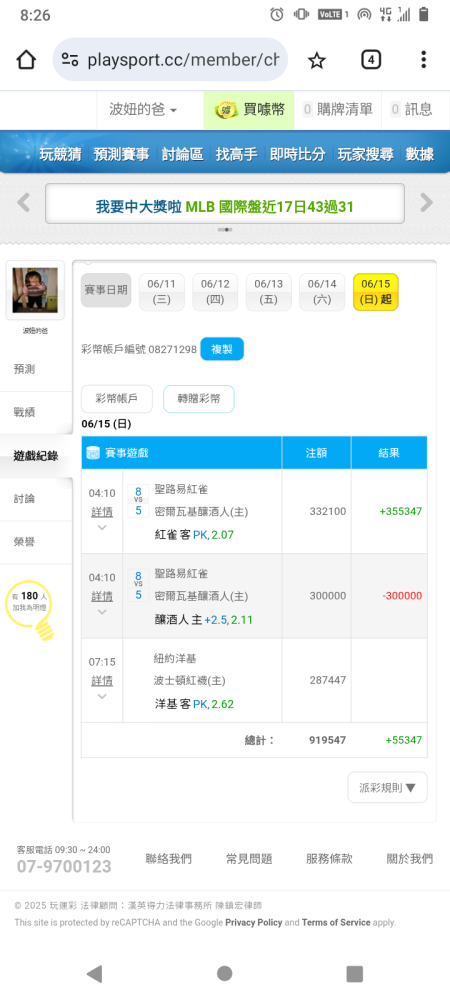
Task: Go to previous banner with left arrow
Action: [24, 203]
